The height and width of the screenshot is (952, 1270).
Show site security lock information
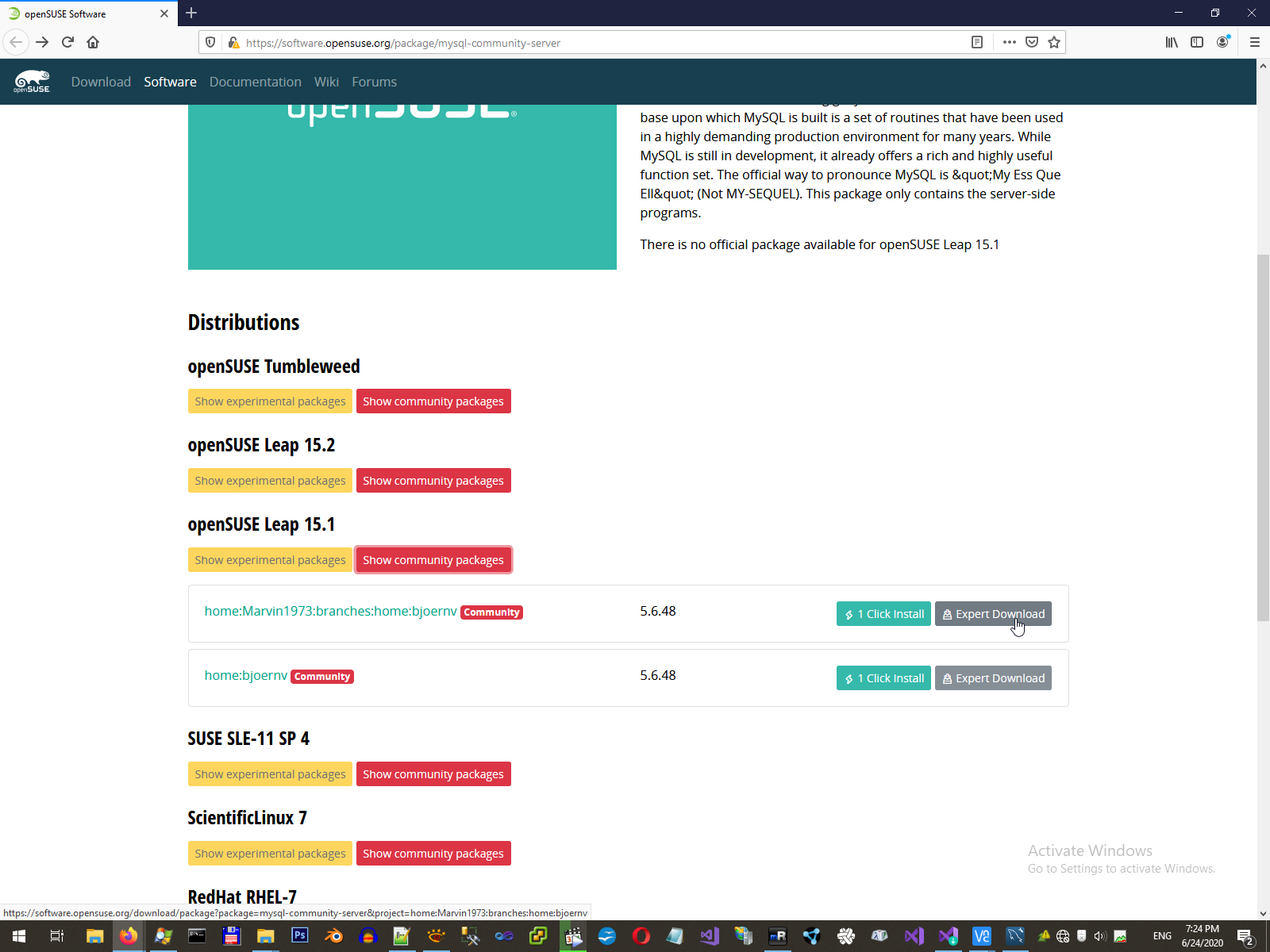point(233,43)
